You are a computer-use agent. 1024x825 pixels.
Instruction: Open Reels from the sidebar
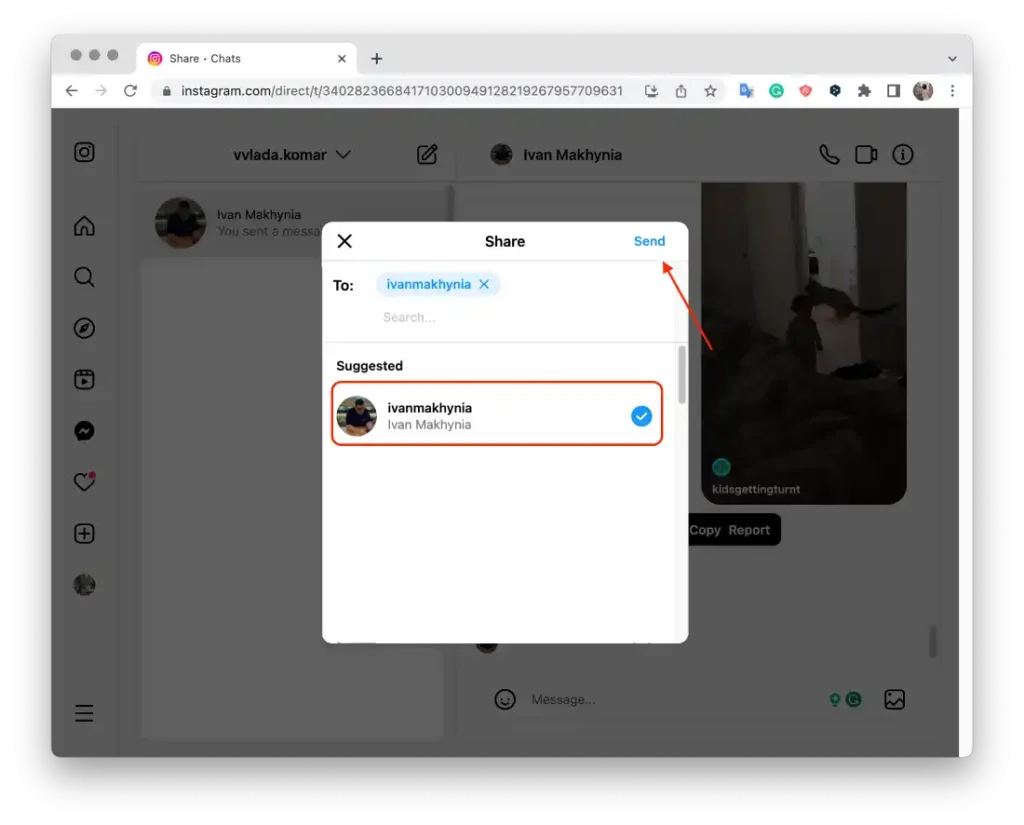(84, 380)
